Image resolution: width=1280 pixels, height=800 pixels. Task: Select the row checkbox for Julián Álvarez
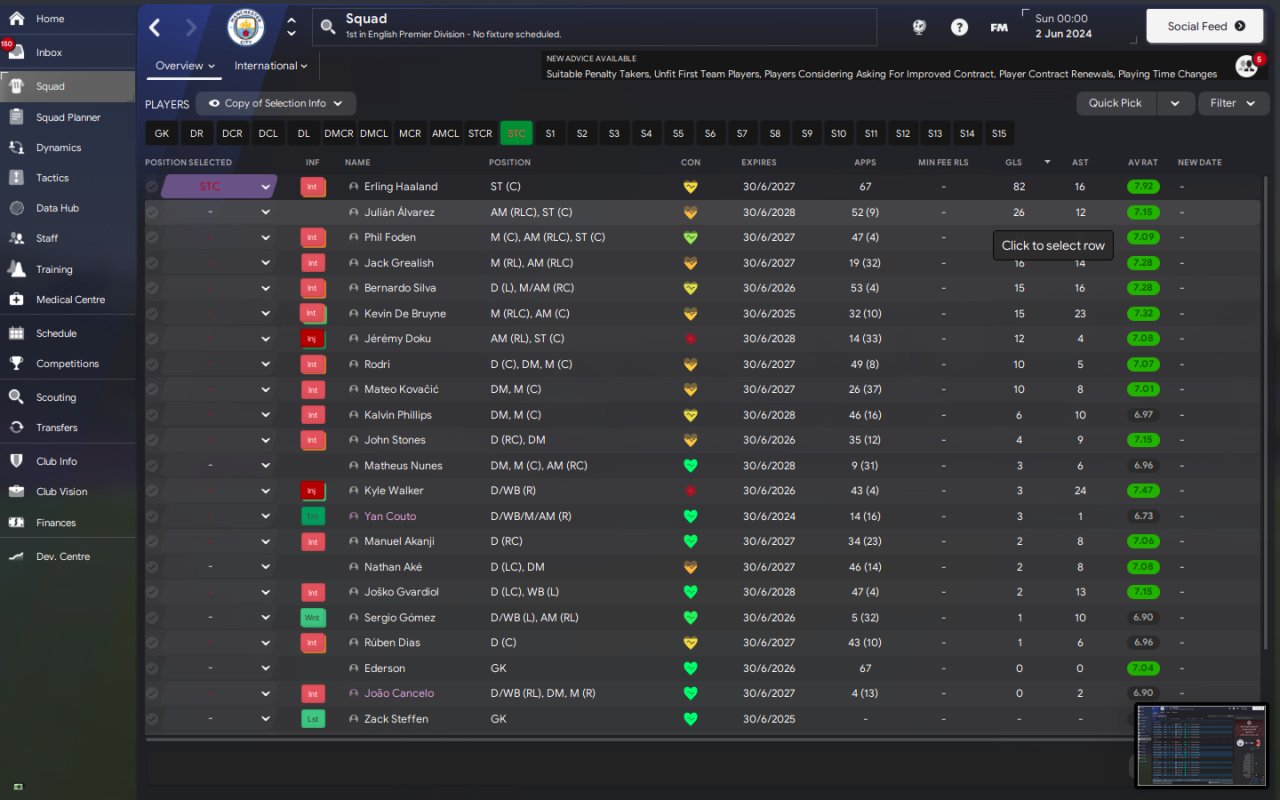(152, 212)
